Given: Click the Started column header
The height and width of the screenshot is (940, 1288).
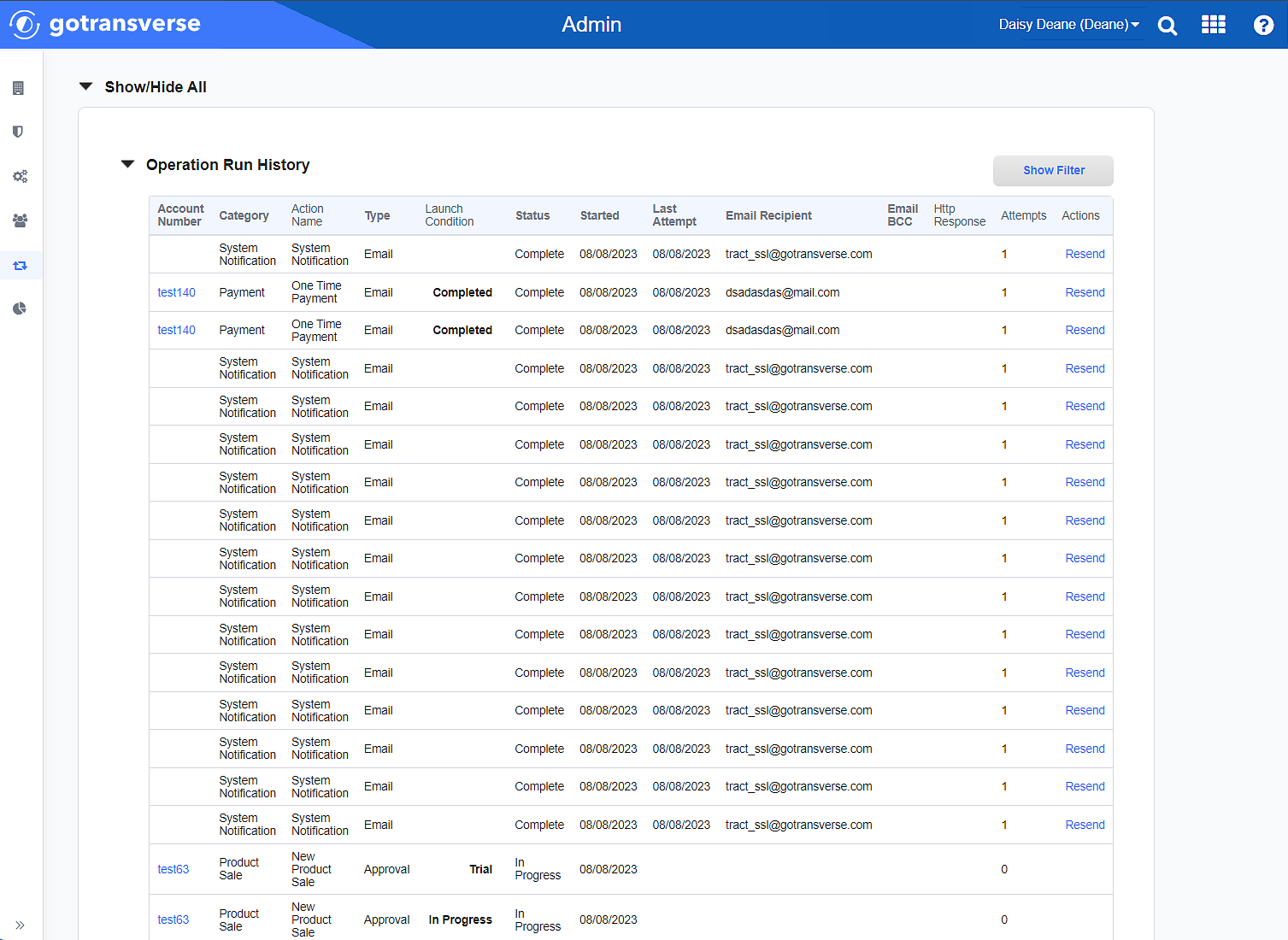Looking at the screenshot, I should (x=599, y=215).
